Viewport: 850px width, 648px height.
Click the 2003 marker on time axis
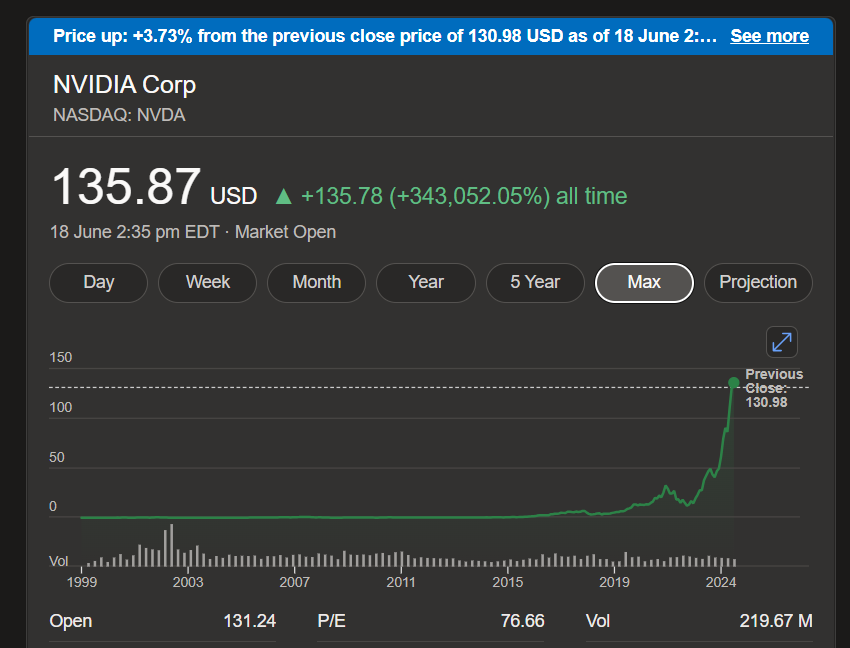tap(188, 582)
